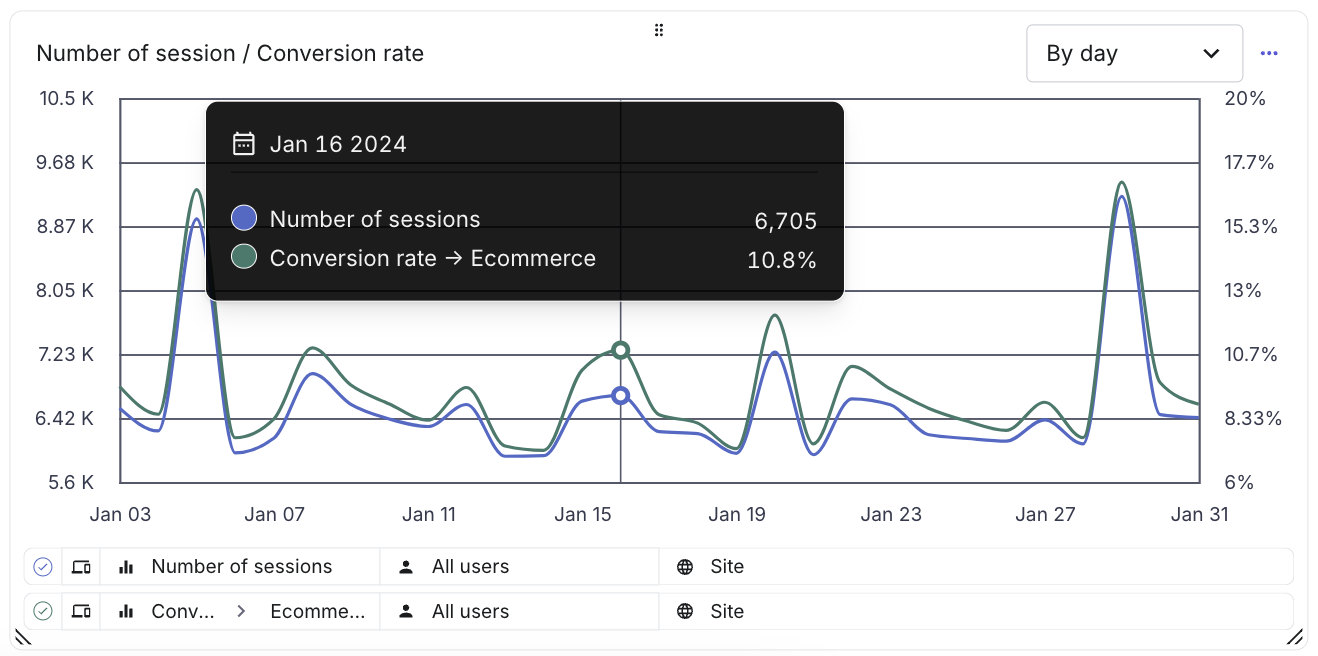The height and width of the screenshot is (656, 1318).
Task: Click the green data point on Jan 16
Action: coord(620,350)
